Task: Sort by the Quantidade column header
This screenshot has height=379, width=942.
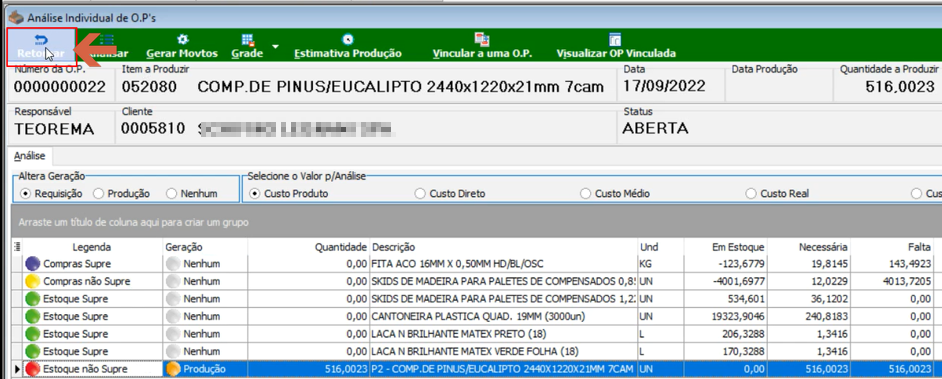Action: pyautogui.click(x=309, y=247)
